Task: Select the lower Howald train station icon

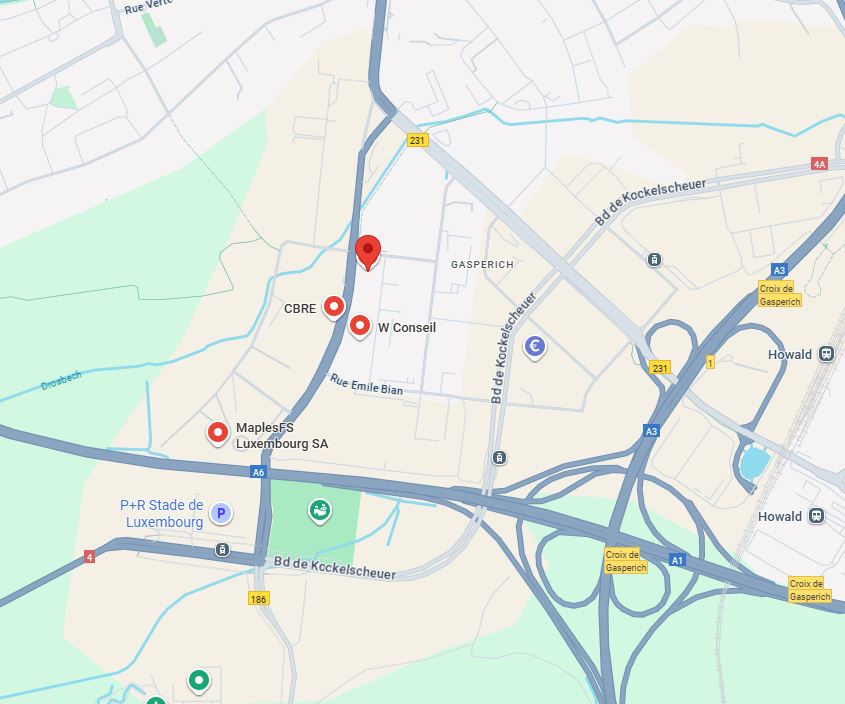Action: point(816,516)
